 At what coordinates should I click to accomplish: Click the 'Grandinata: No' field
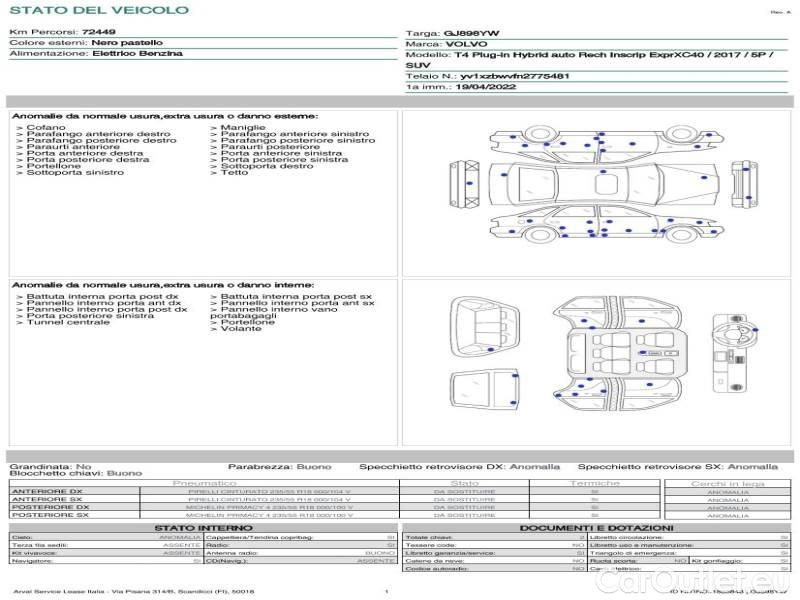point(50,467)
